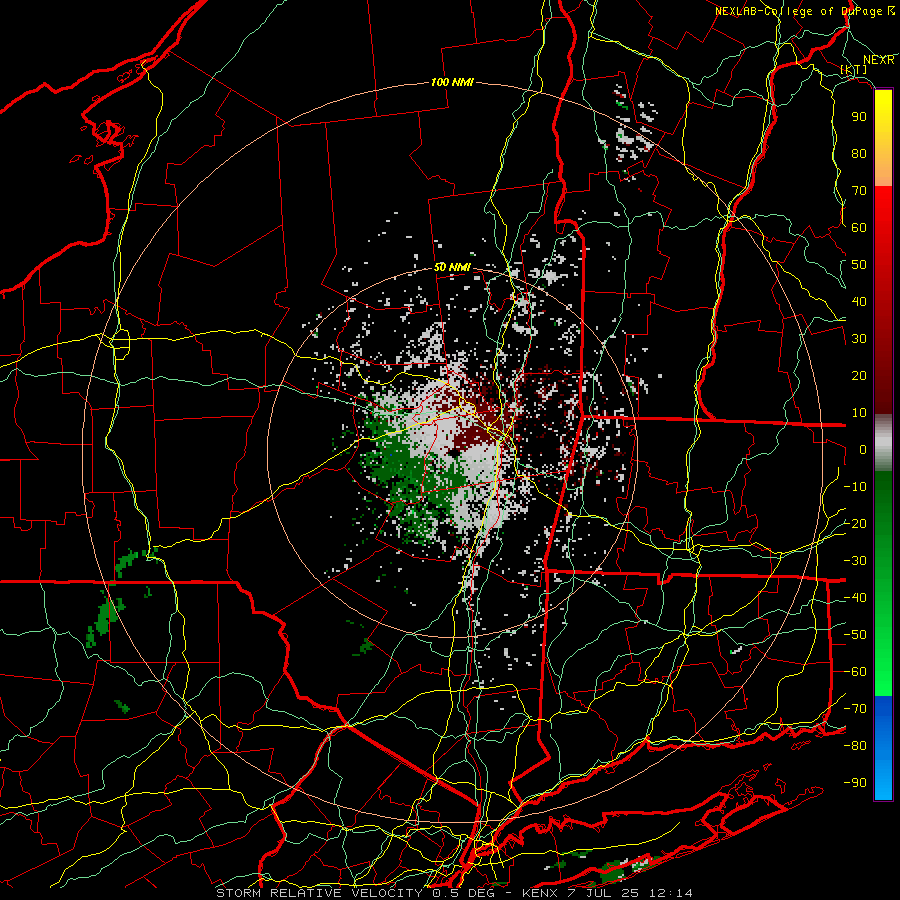Click the NEXR label above the color scale
900x900 pixels.
pyautogui.click(x=879, y=60)
